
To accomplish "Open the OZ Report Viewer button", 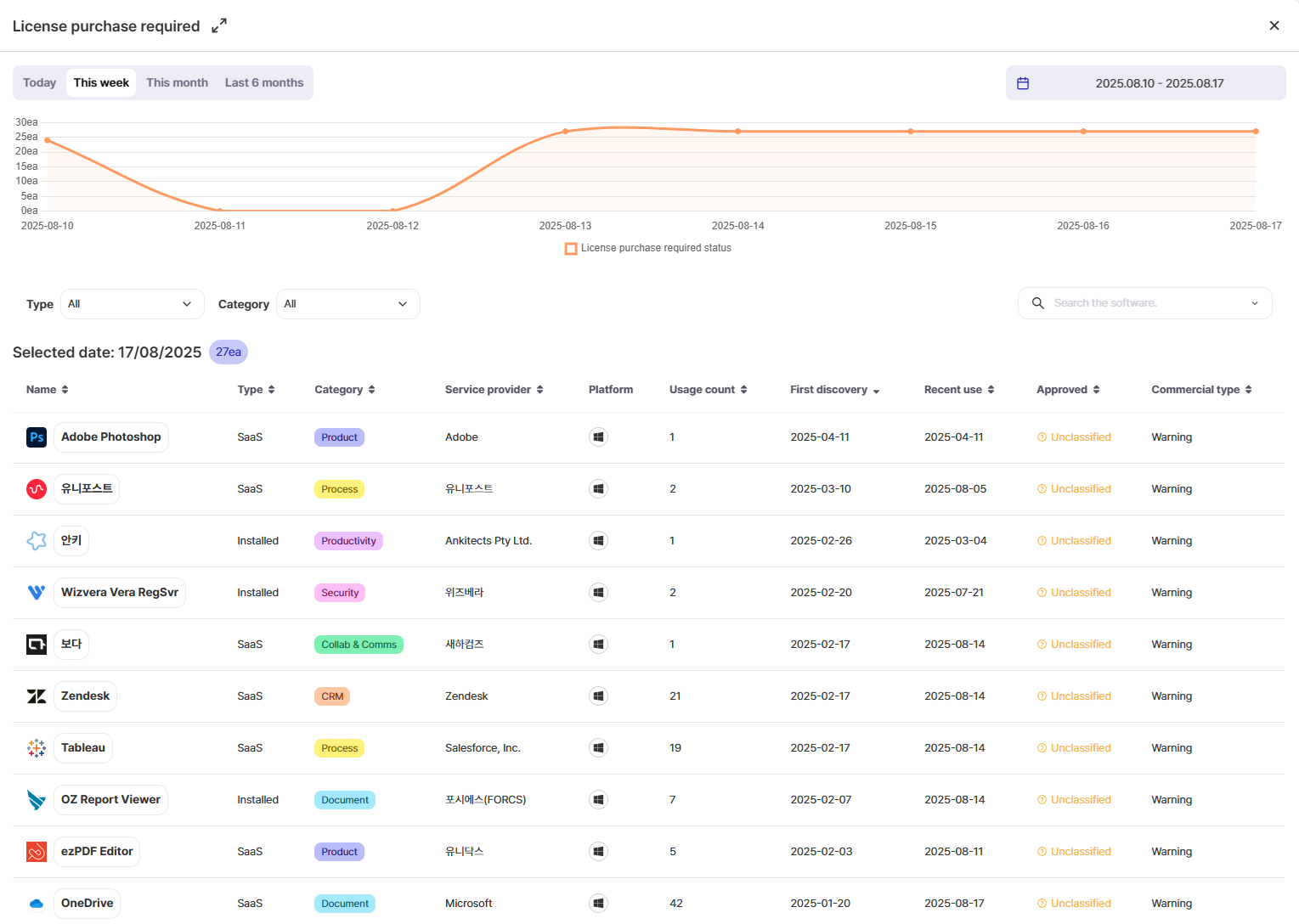I will tap(110, 800).
